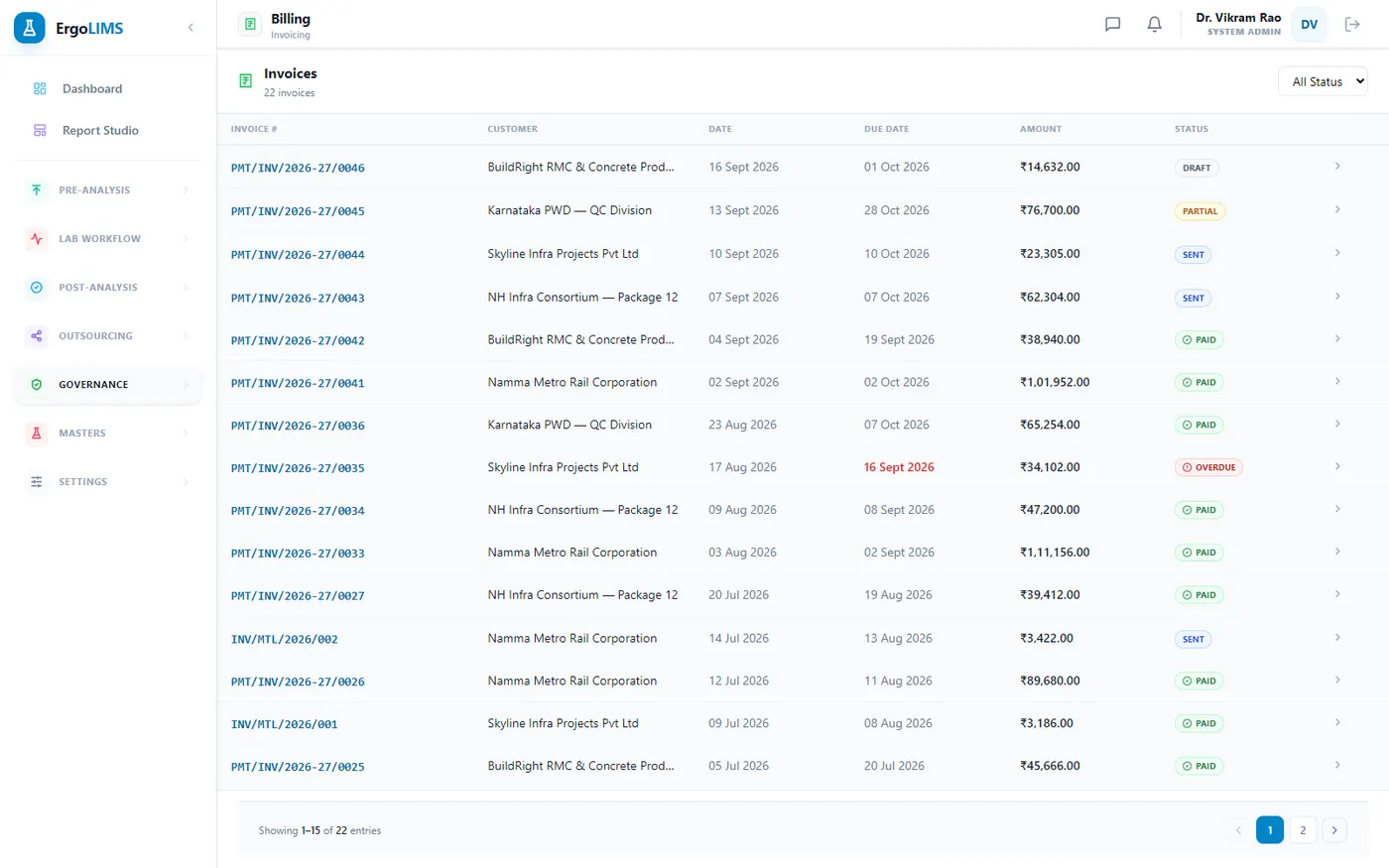Go to pagination page 2

1303,829
